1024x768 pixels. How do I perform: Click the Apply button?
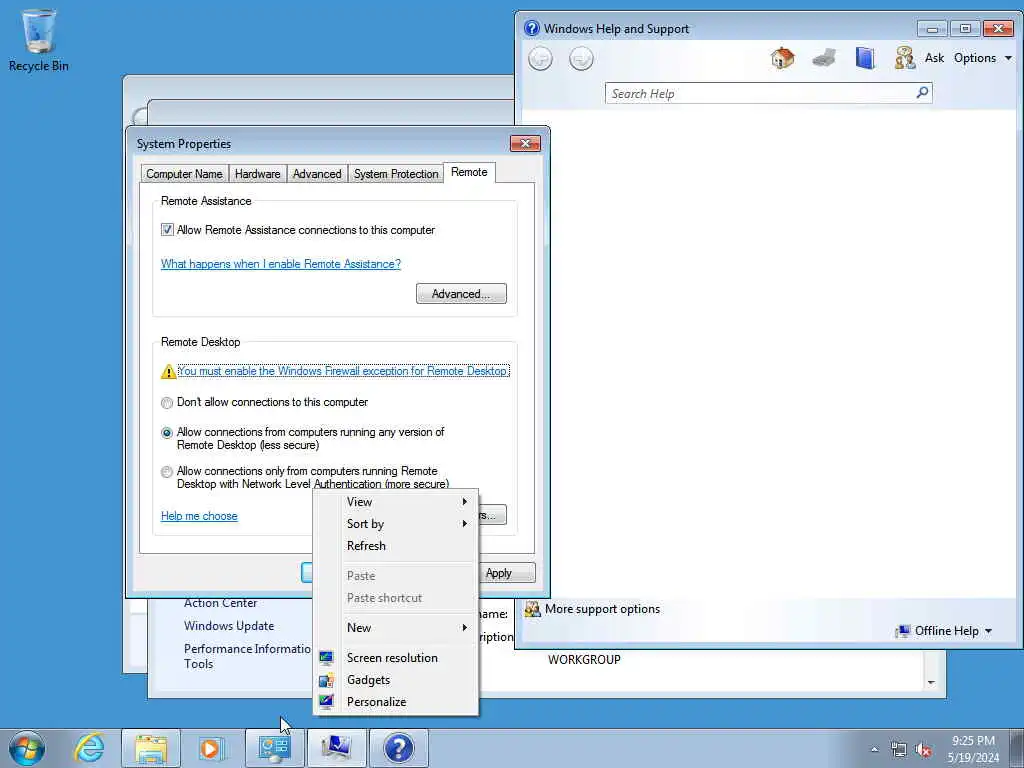click(507, 573)
